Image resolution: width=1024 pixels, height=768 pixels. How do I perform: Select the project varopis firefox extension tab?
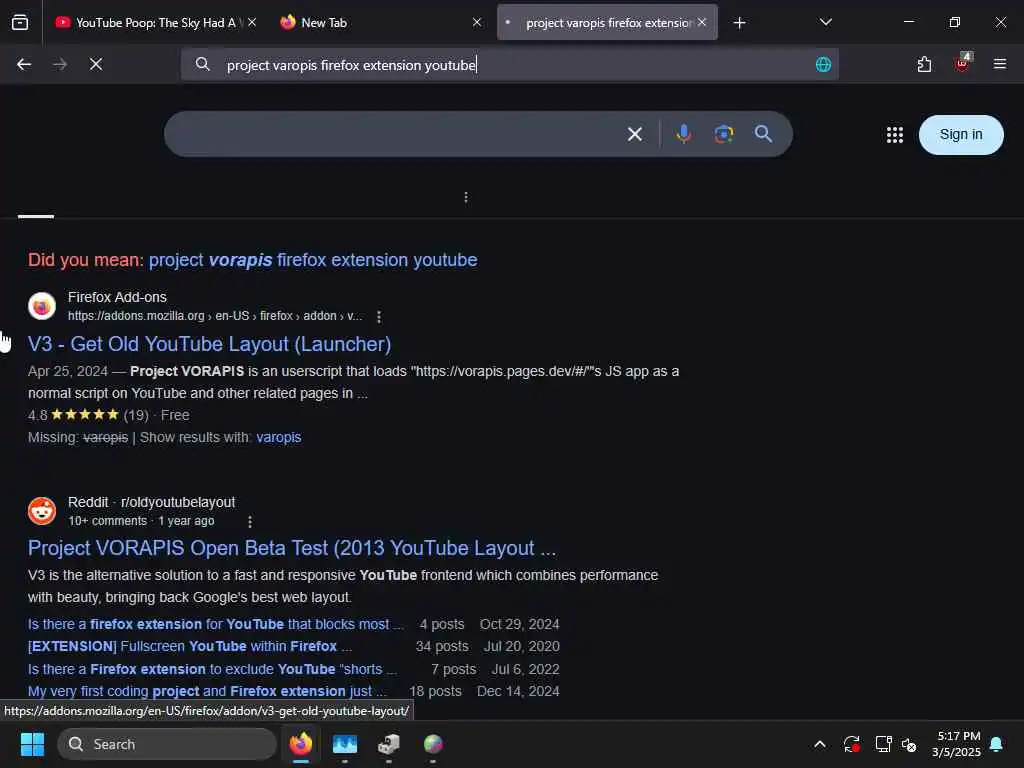607,23
